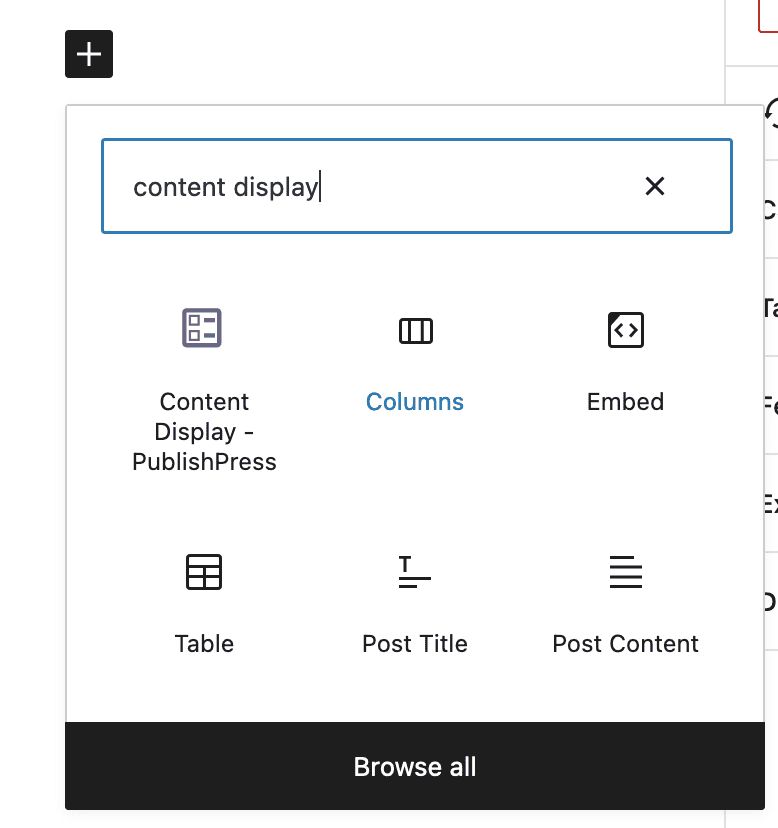Click the partially visible circular arrow icon
This screenshot has width=778, height=828.
(x=772, y=112)
